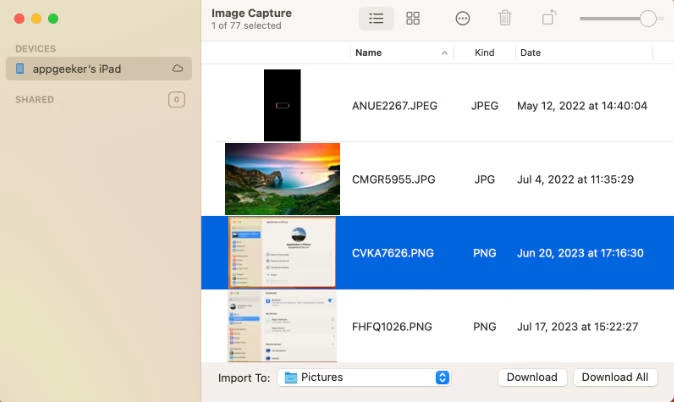Open the ellipsis more options menu

point(463,19)
